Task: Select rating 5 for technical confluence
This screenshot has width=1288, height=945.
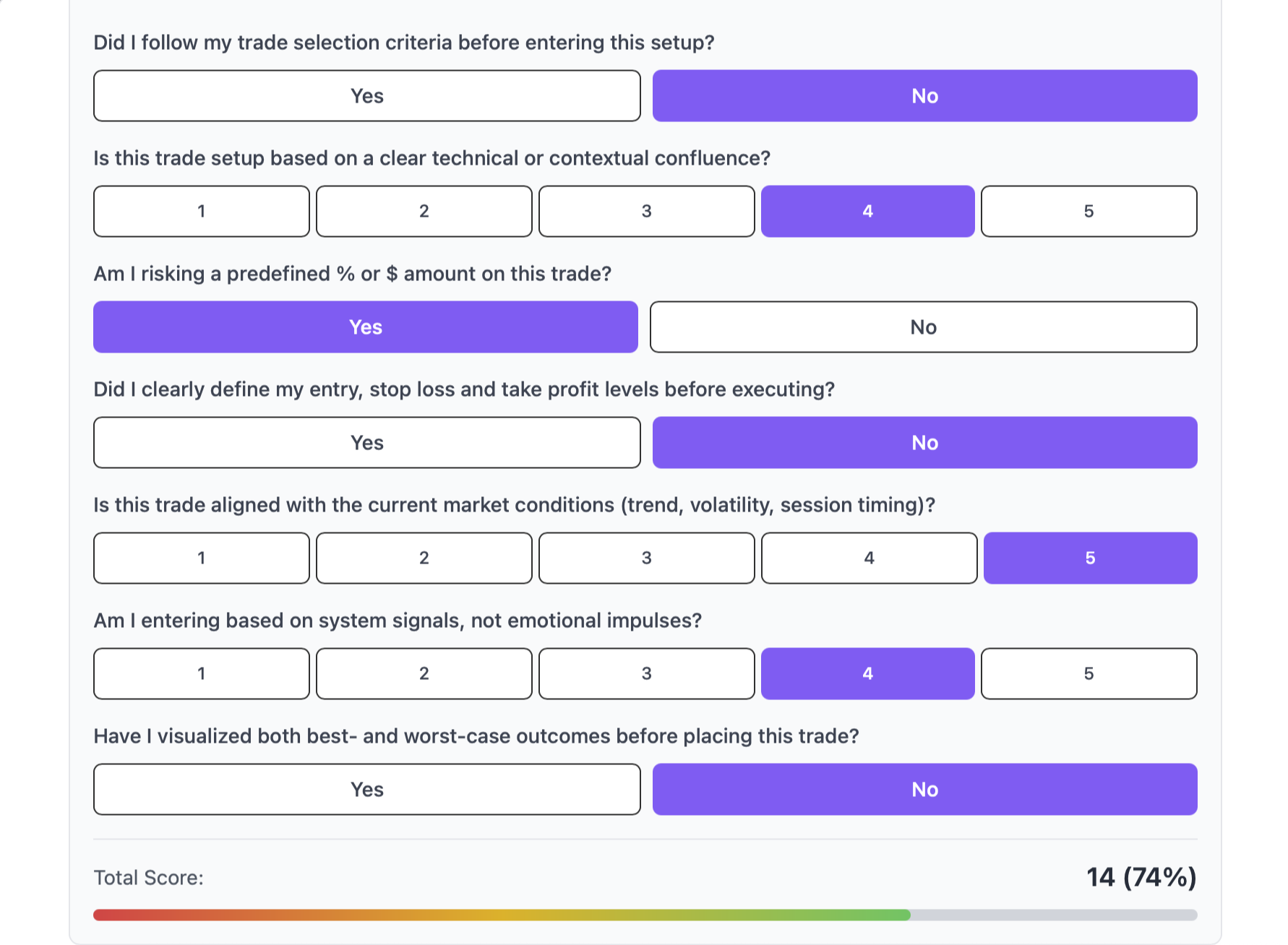Action: [1089, 211]
